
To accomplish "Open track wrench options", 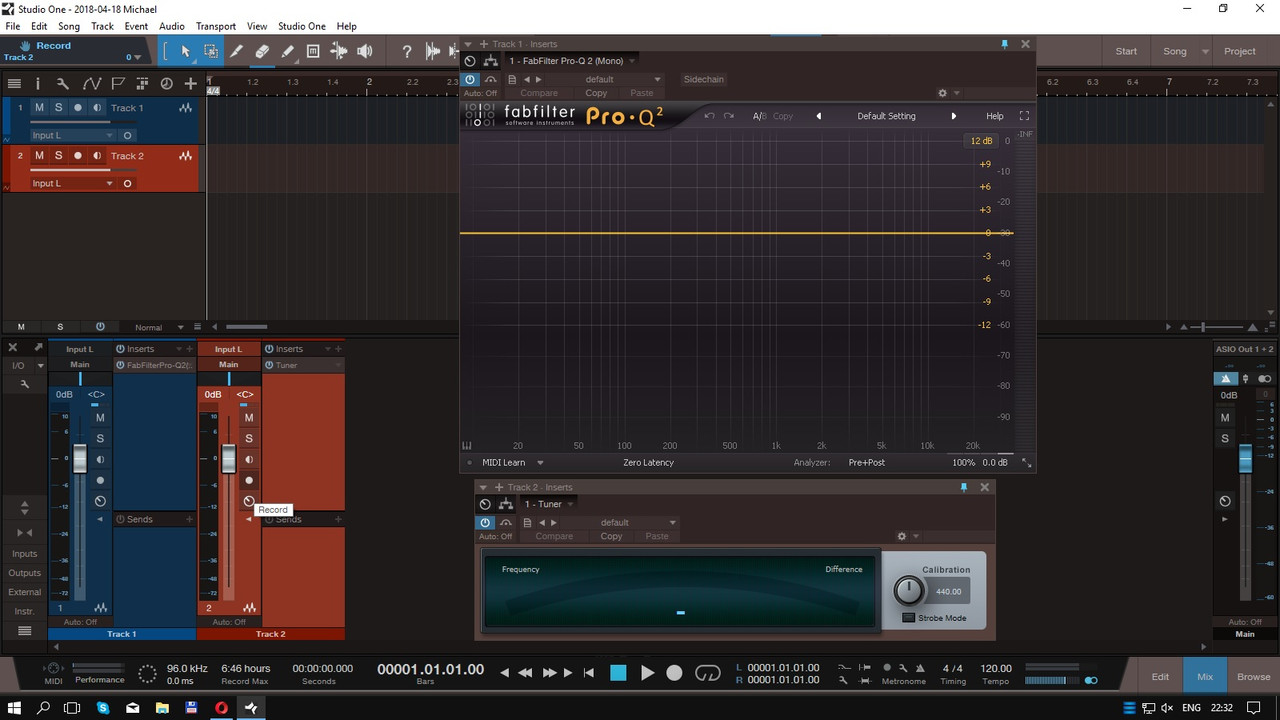I will (x=63, y=84).
